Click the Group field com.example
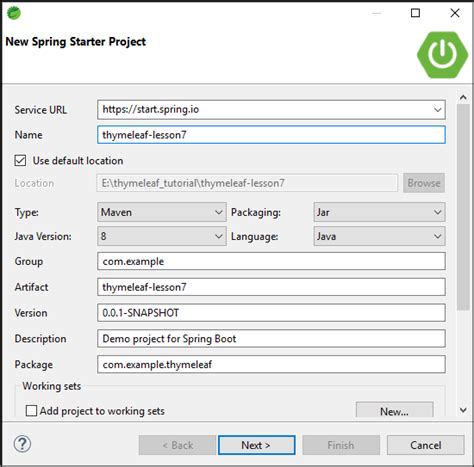Image resolution: width=474 pixels, height=467 pixels. point(271,261)
